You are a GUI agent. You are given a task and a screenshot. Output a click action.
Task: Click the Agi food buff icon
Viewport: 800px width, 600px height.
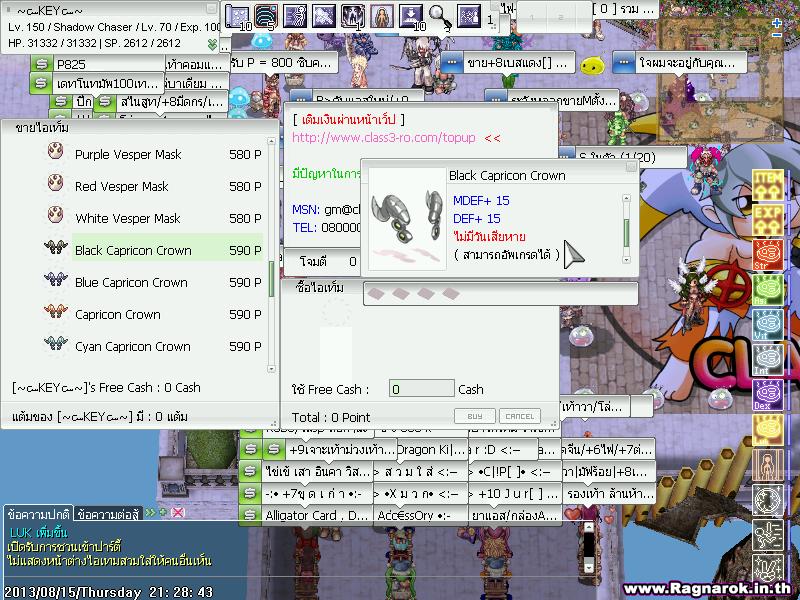click(768, 289)
